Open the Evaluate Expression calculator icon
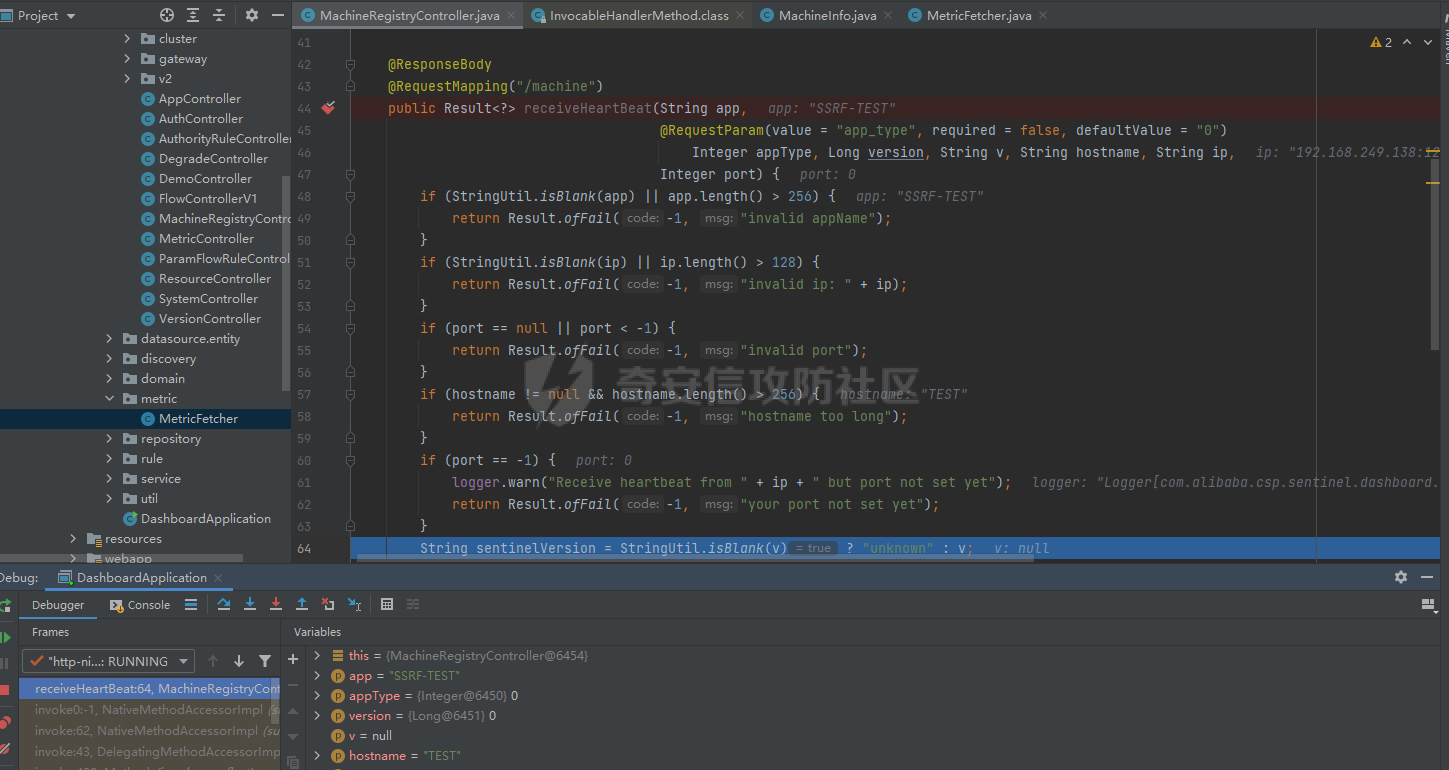The width and height of the screenshot is (1449, 770). point(387,604)
